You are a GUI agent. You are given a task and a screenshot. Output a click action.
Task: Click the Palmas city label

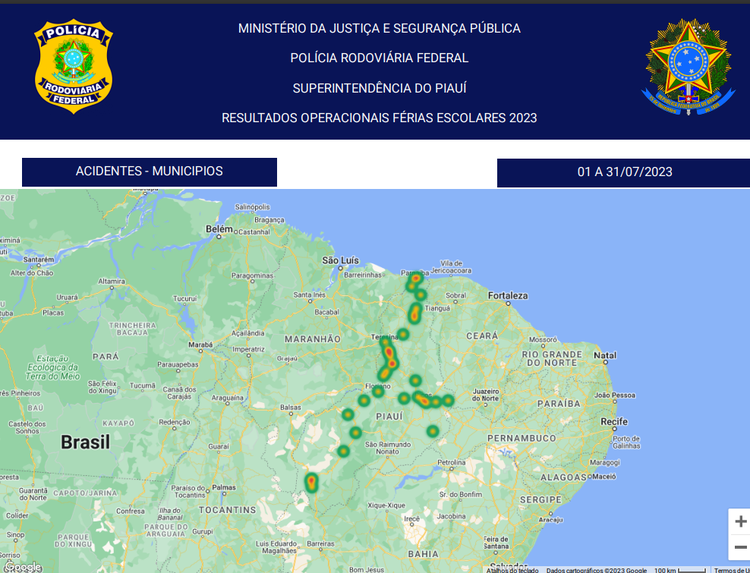pos(224,487)
